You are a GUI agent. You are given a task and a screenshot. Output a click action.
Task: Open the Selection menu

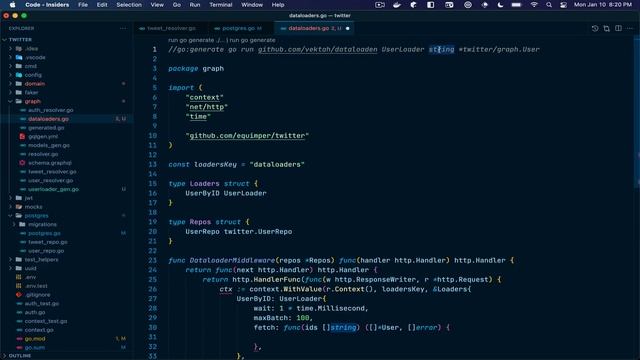tap(129, 5)
